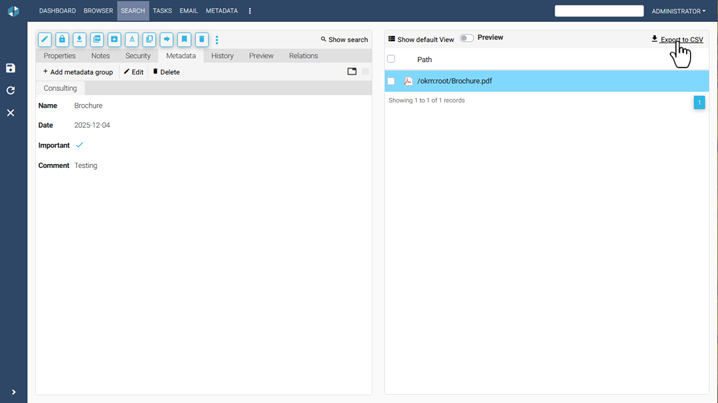Click the save icon in left sidebar
The image size is (718, 403).
pyautogui.click(x=11, y=68)
